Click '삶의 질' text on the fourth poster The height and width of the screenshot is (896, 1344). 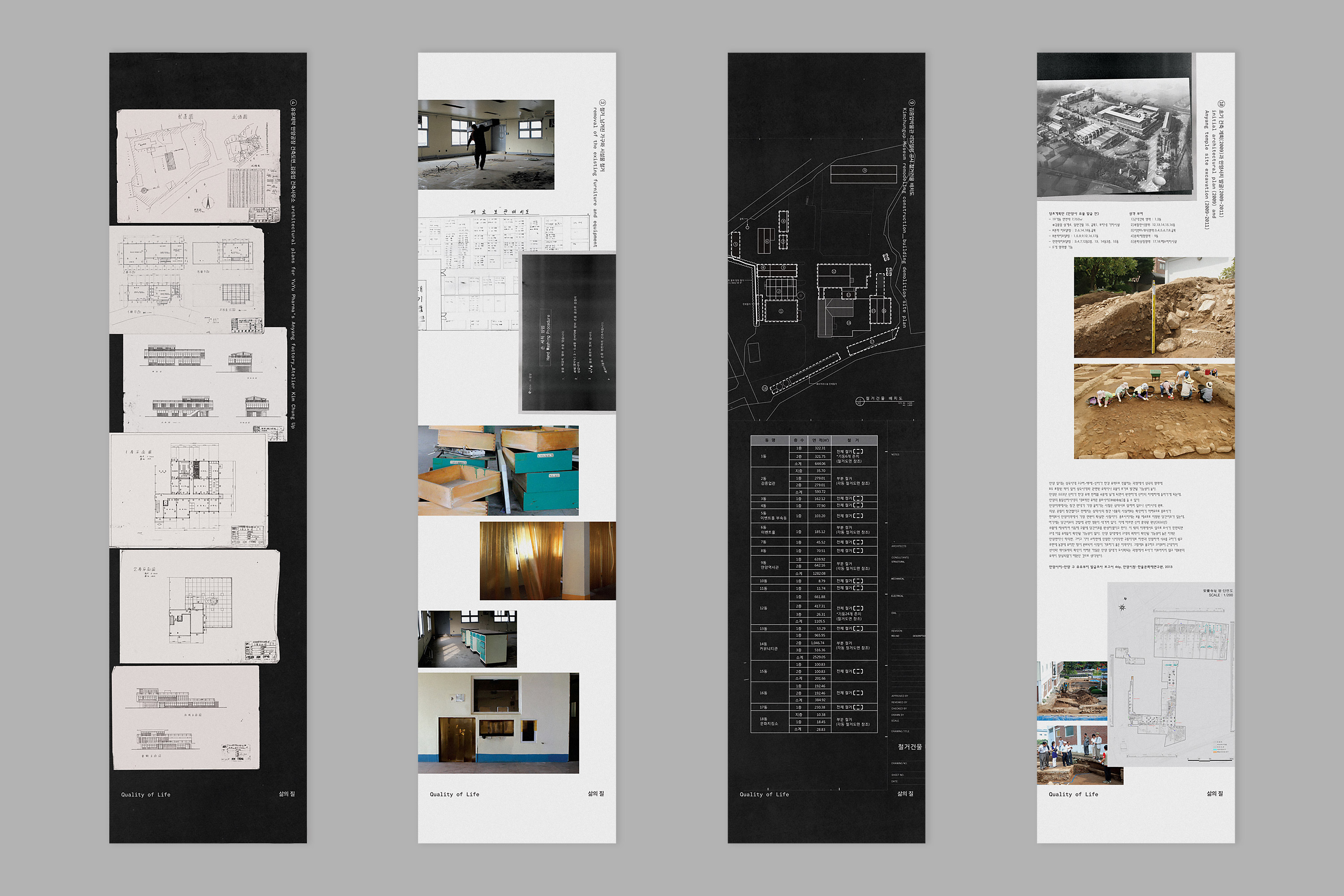pyautogui.click(x=1214, y=794)
